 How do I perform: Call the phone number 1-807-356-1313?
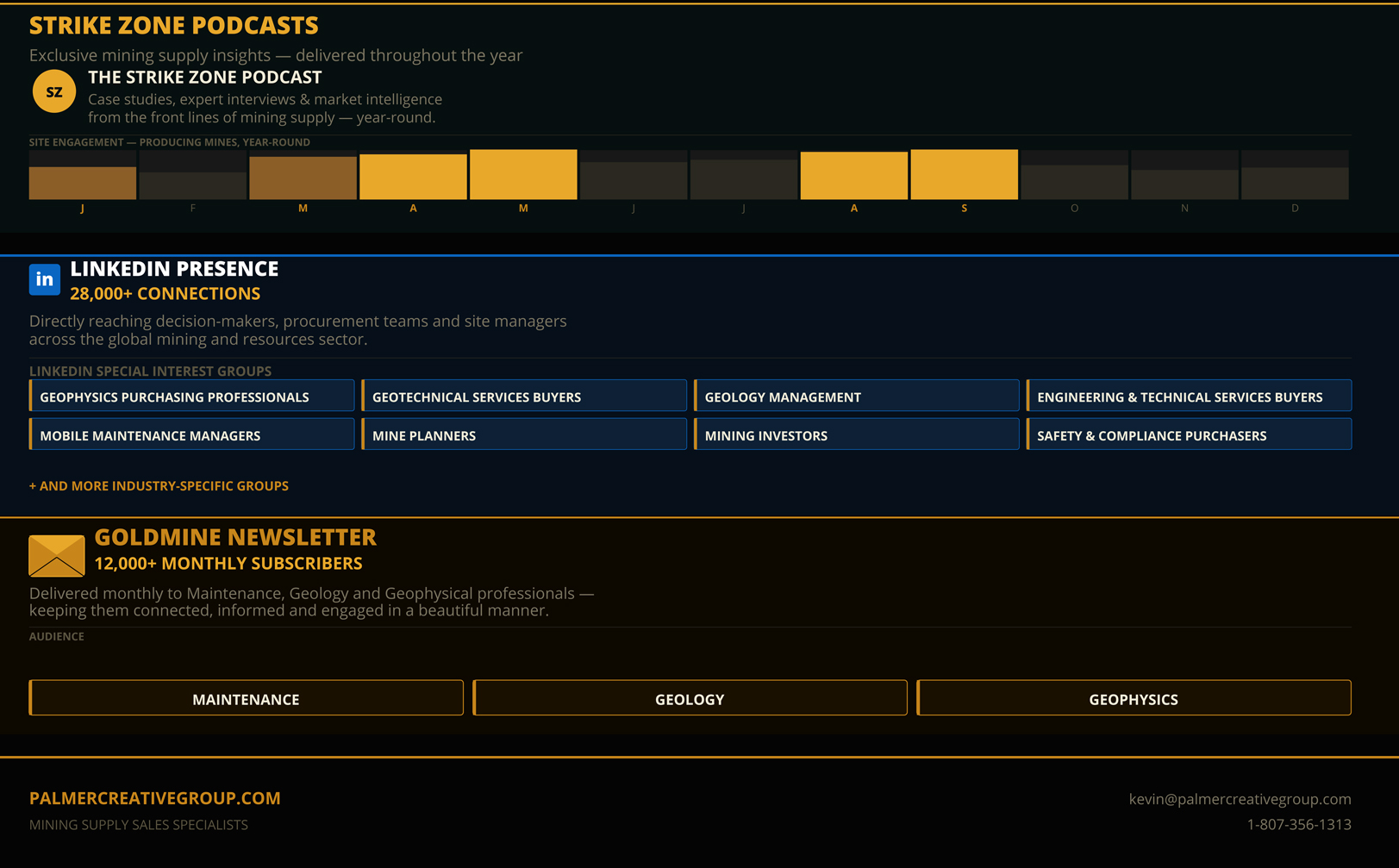coord(1298,825)
